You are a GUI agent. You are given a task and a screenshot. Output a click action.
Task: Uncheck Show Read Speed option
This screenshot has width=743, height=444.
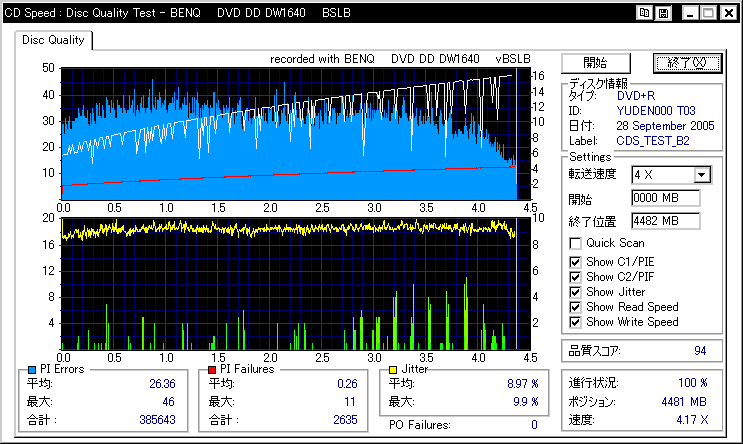575,307
